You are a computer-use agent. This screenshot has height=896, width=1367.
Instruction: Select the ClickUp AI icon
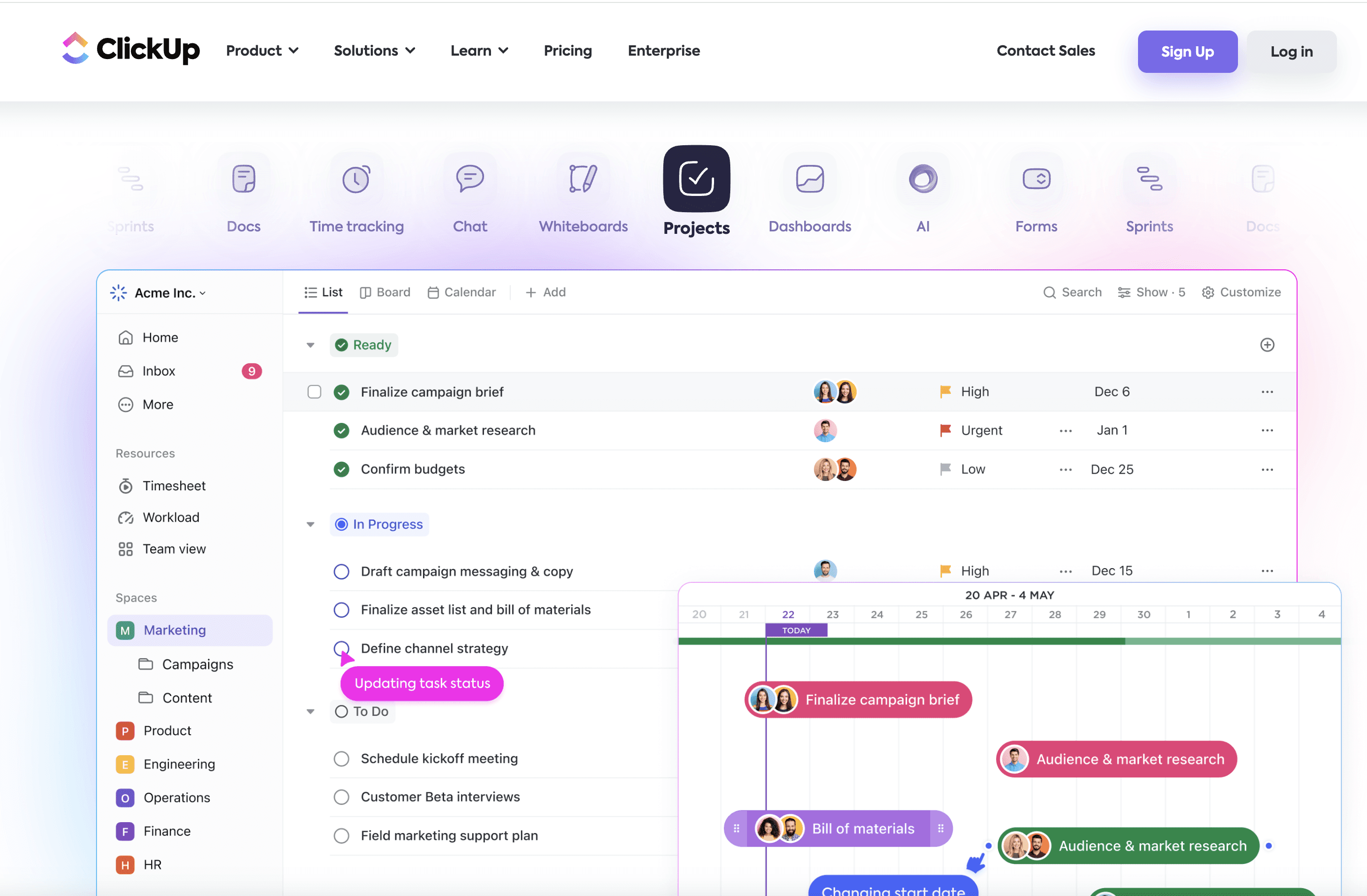[922, 179]
